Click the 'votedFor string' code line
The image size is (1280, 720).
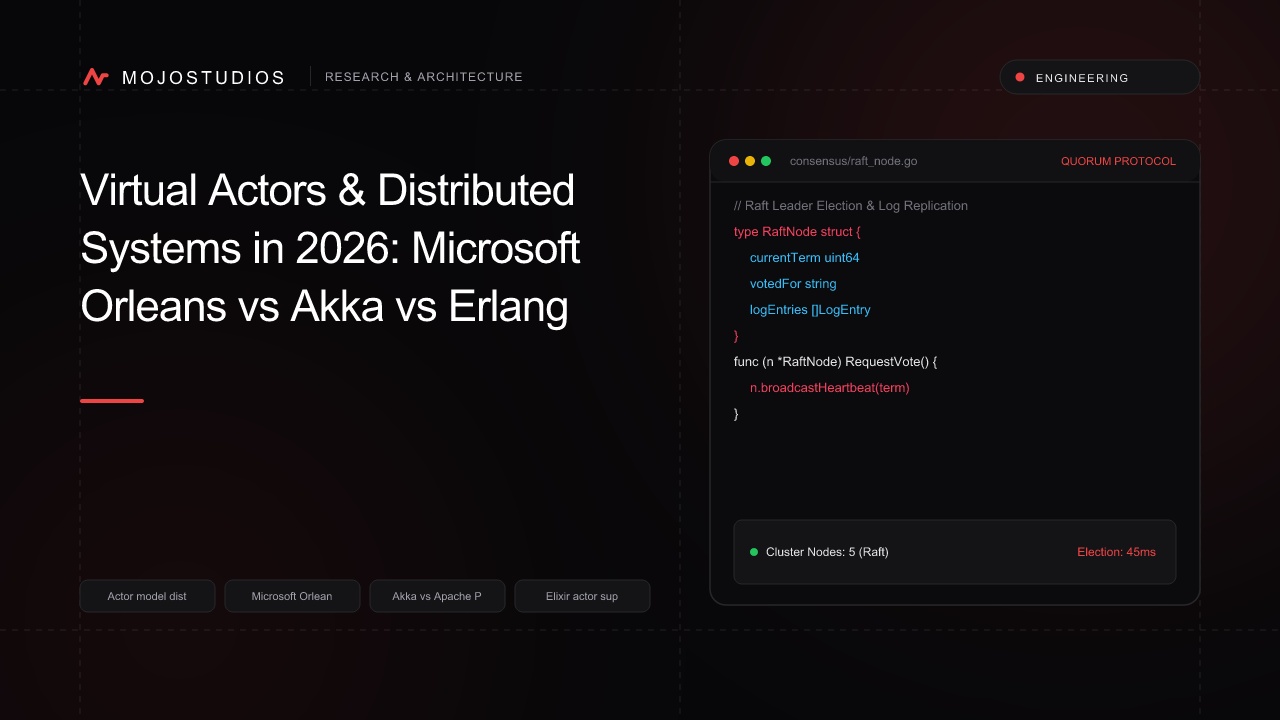tap(793, 284)
